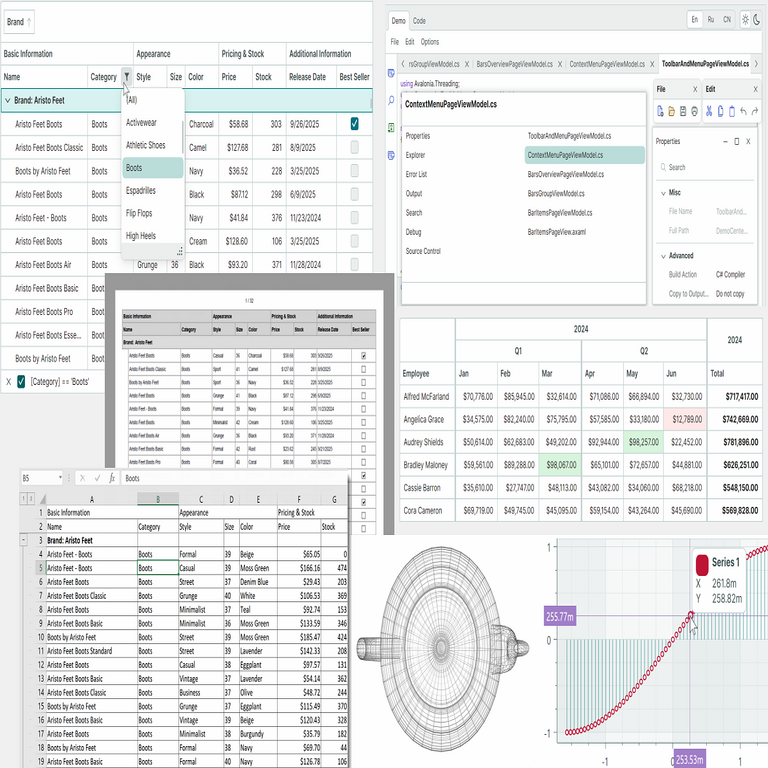Collapse the Brand: Aristo Feet group
The image size is (768, 768).
point(8,100)
